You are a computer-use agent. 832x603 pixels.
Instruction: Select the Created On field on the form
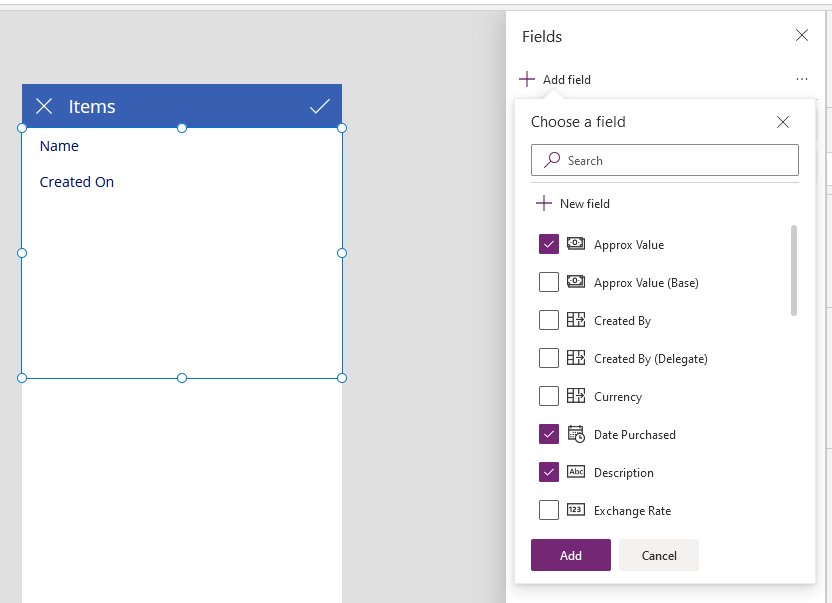[x=77, y=182]
